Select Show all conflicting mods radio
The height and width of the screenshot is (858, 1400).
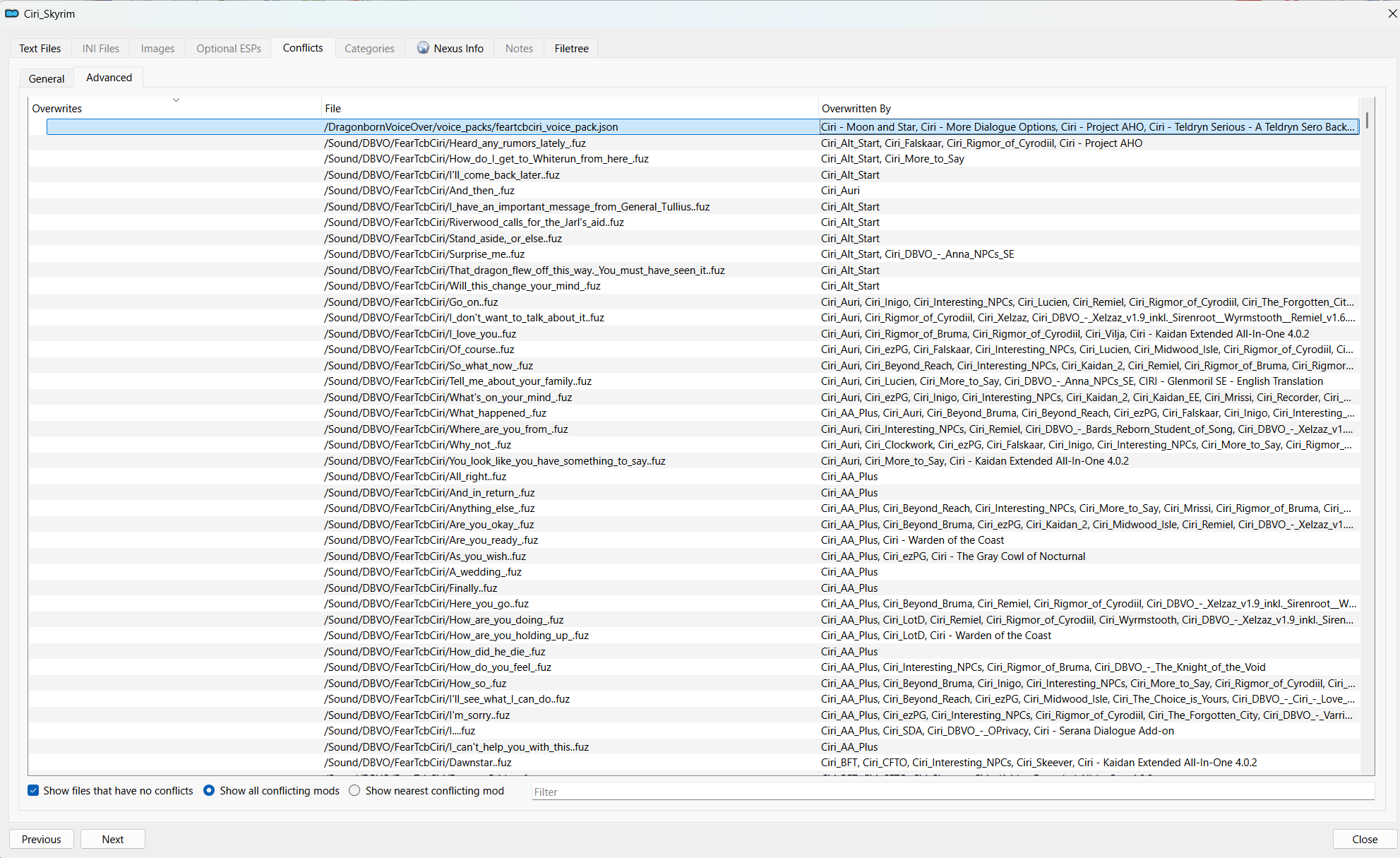coord(209,790)
